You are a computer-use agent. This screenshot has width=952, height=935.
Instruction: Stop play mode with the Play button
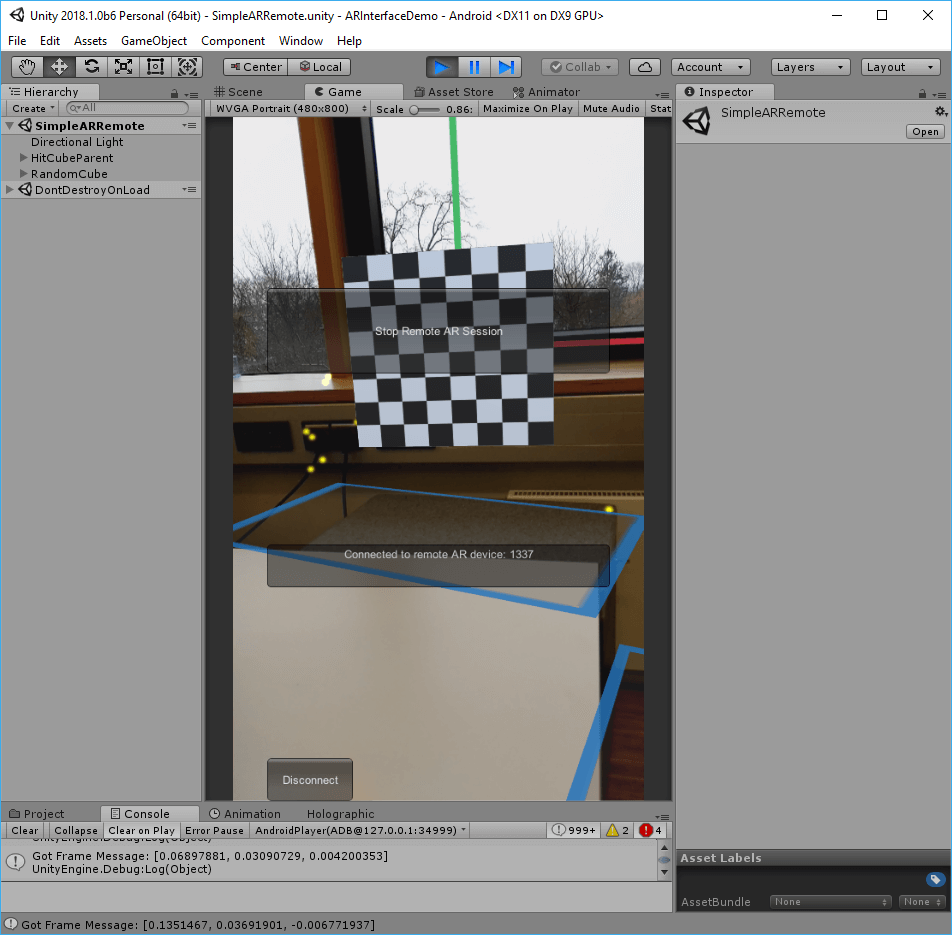[x=442, y=67]
